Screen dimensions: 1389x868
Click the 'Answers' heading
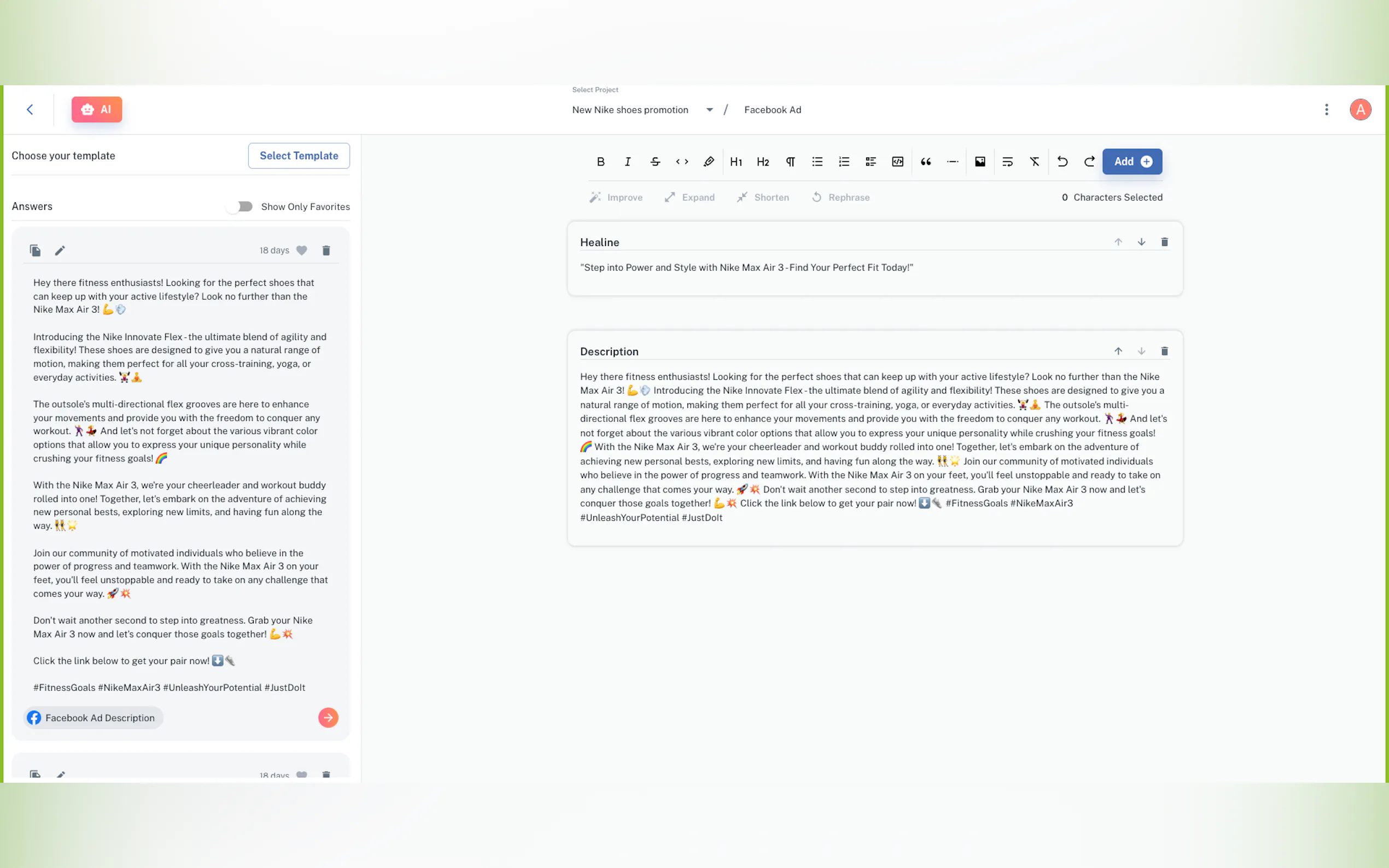32,207
